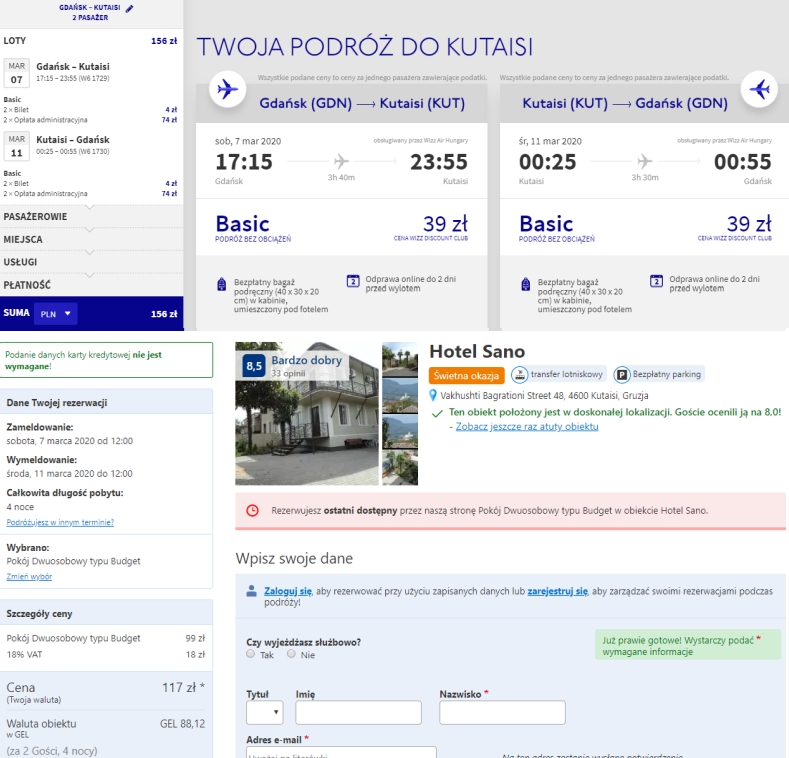Click the main Hotel Sano photo
The width and height of the screenshot is (789, 758).
coord(307,414)
